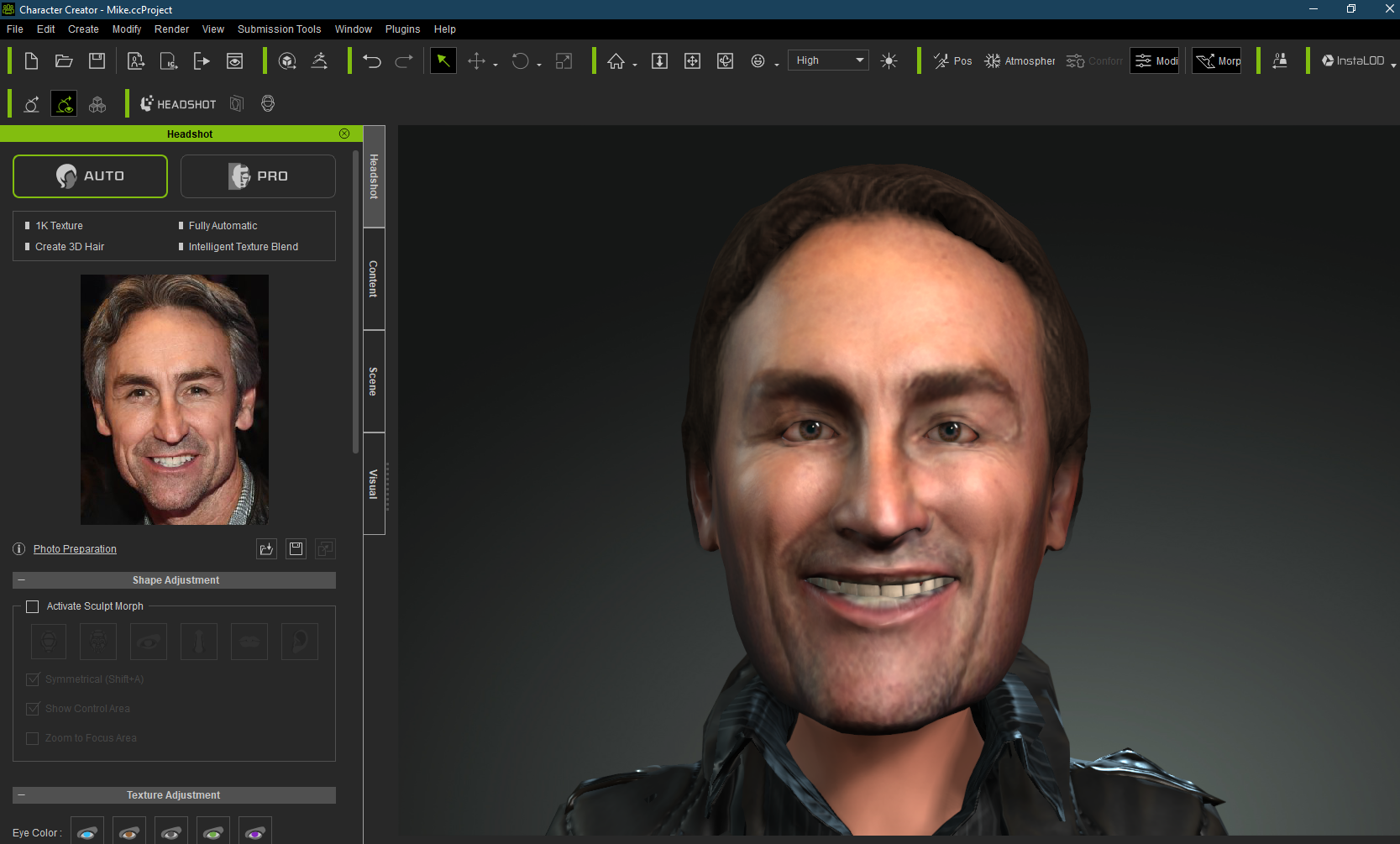The width and height of the screenshot is (1400, 844).
Task: Open the File menu
Action: [x=15, y=29]
